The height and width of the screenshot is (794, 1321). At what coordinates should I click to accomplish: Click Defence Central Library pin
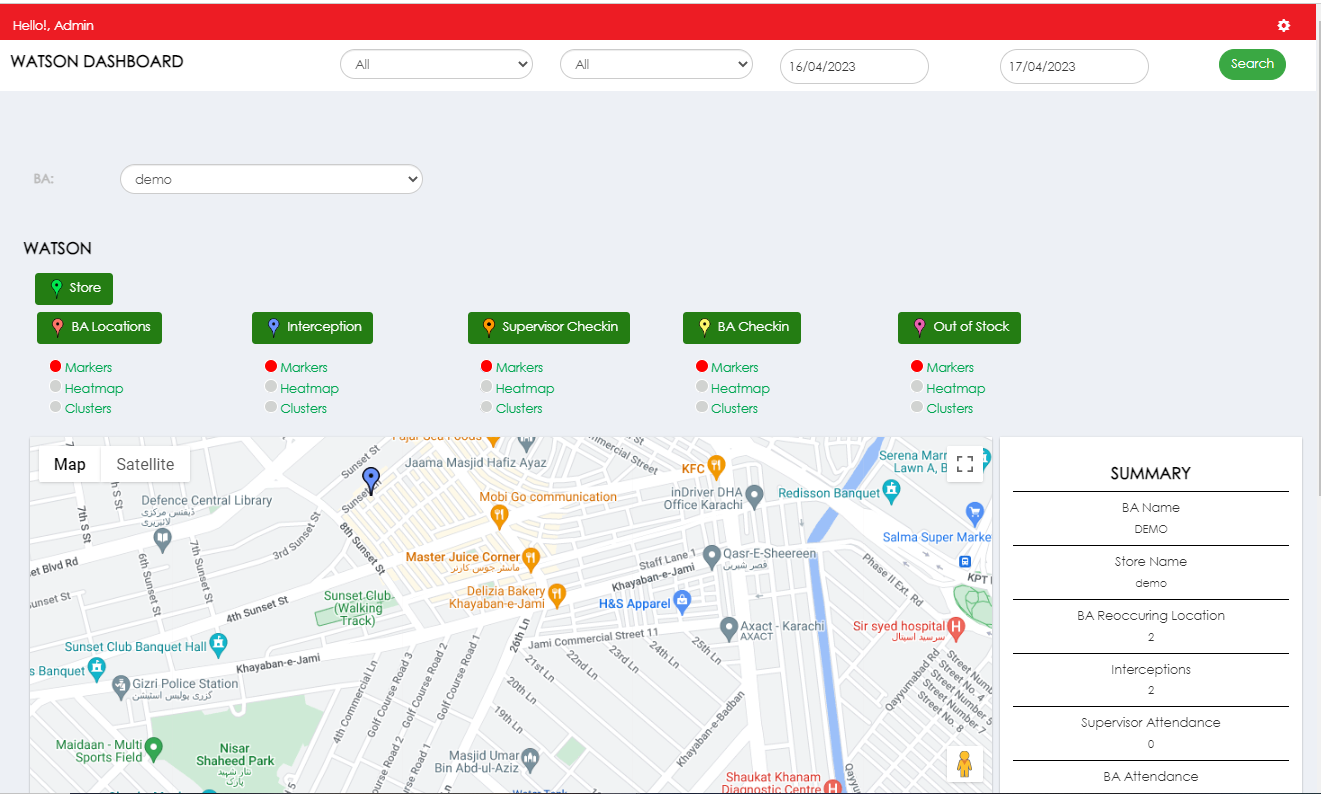(x=161, y=538)
